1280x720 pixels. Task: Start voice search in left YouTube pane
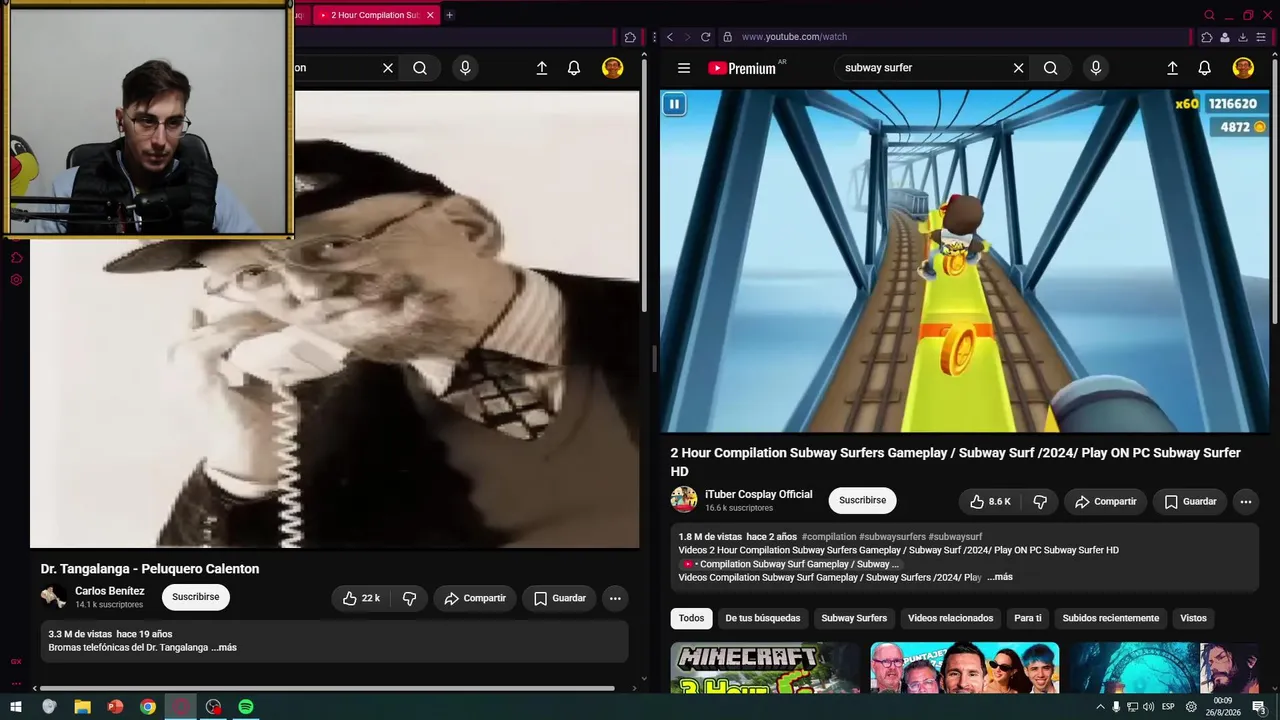click(465, 68)
